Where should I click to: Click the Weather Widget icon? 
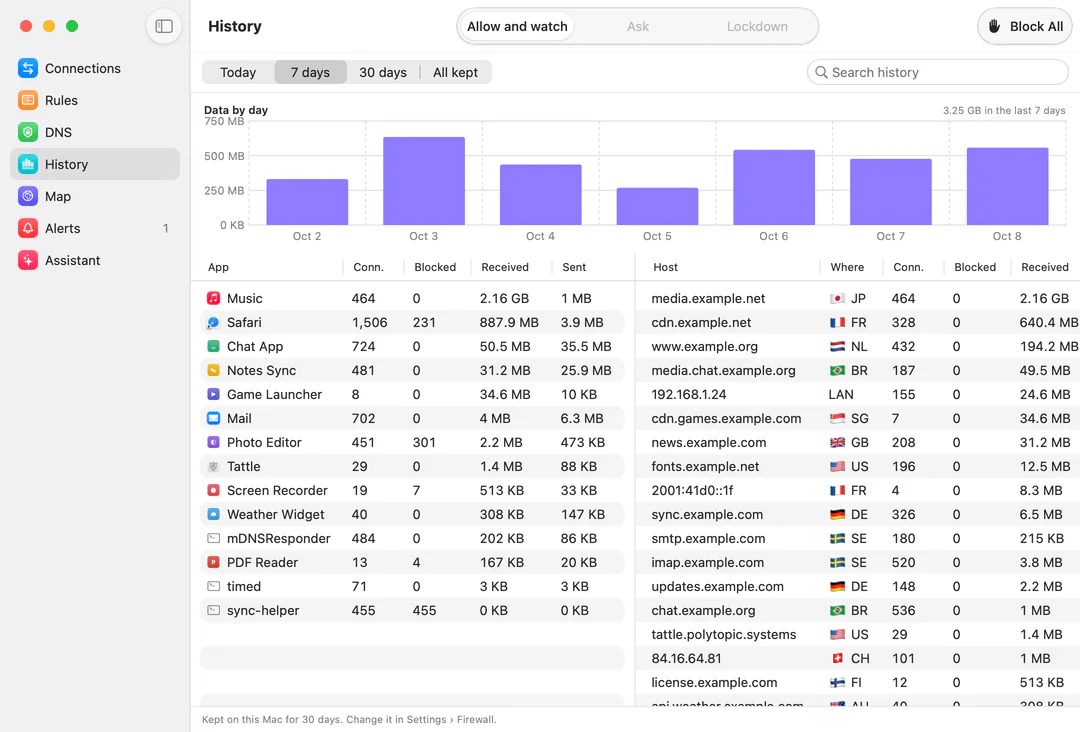[214, 514]
